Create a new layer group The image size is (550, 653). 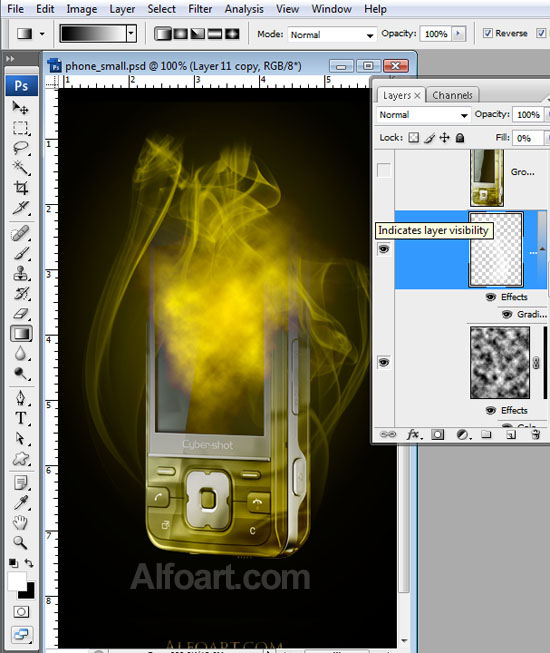(486, 434)
